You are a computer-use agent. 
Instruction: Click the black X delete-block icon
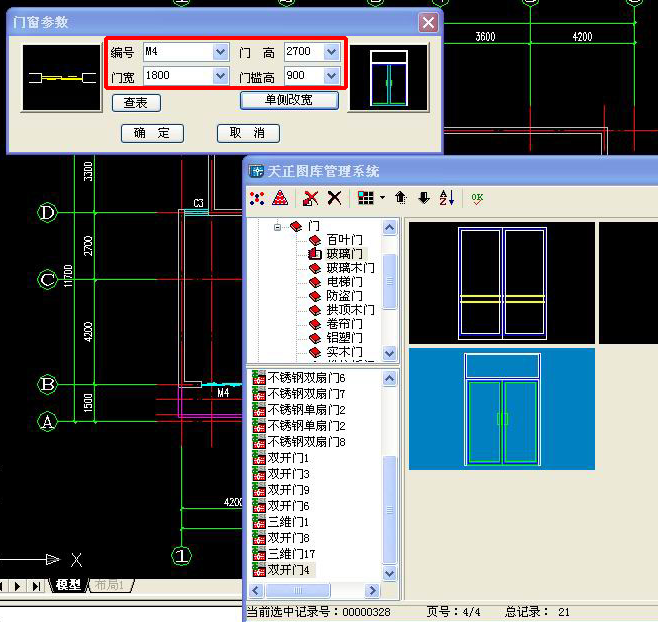[x=334, y=198]
